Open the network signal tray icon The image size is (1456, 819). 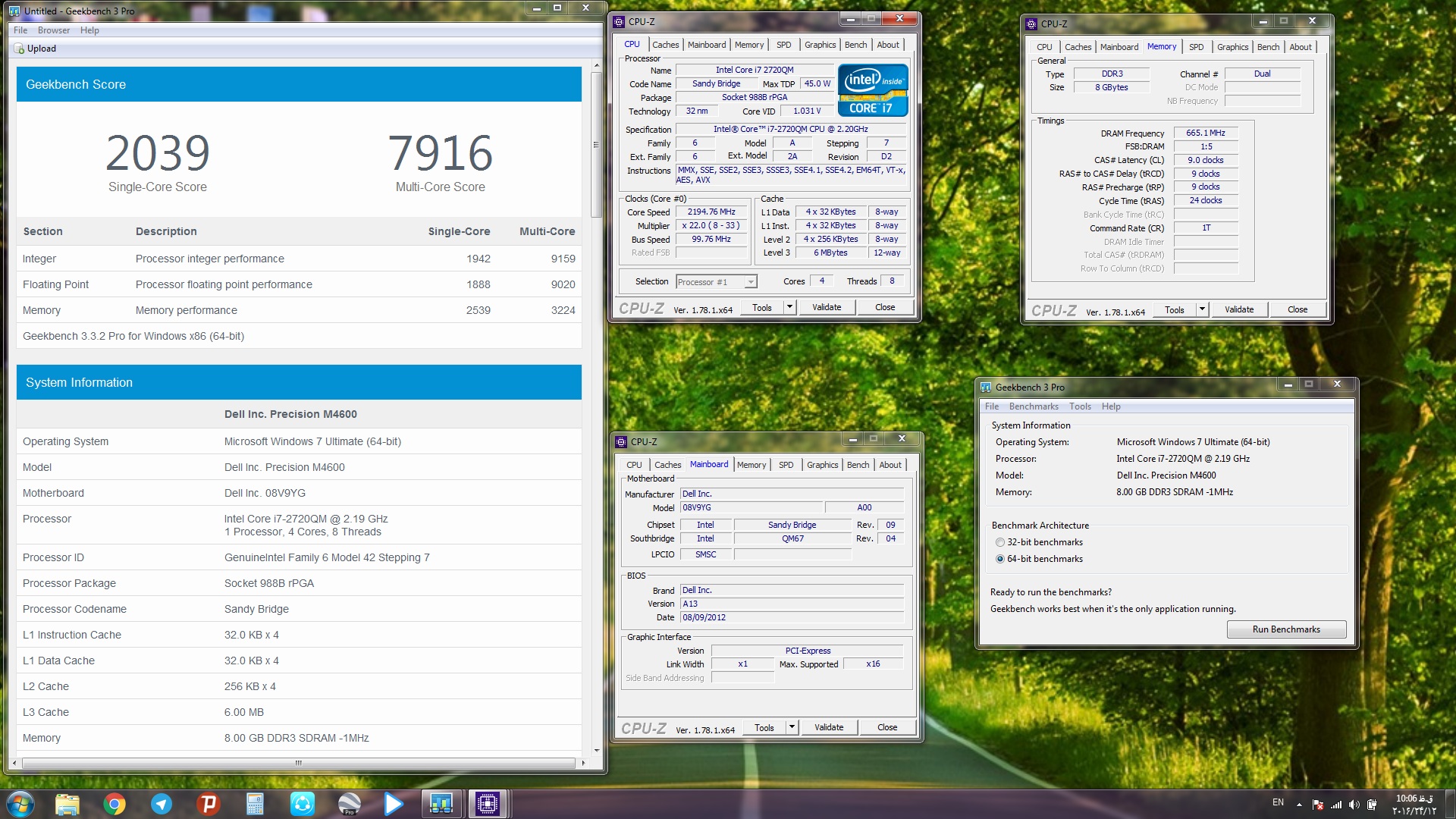point(1336,805)
